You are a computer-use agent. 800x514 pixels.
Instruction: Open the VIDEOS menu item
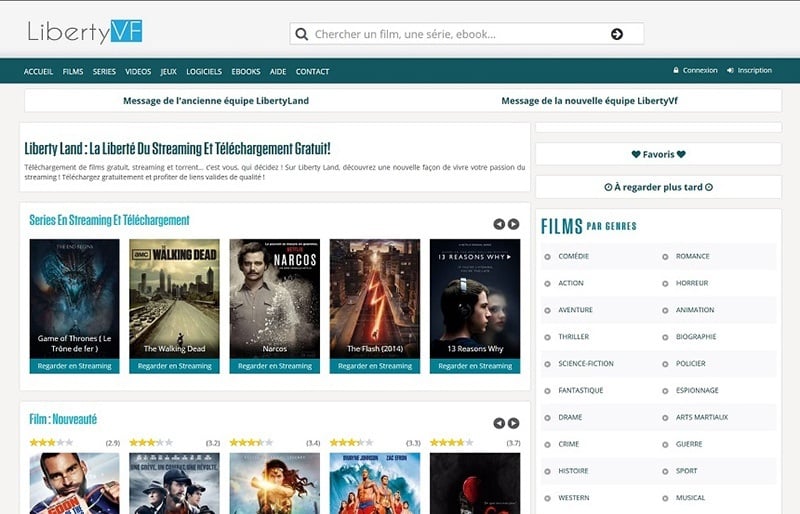click(138, 71)
